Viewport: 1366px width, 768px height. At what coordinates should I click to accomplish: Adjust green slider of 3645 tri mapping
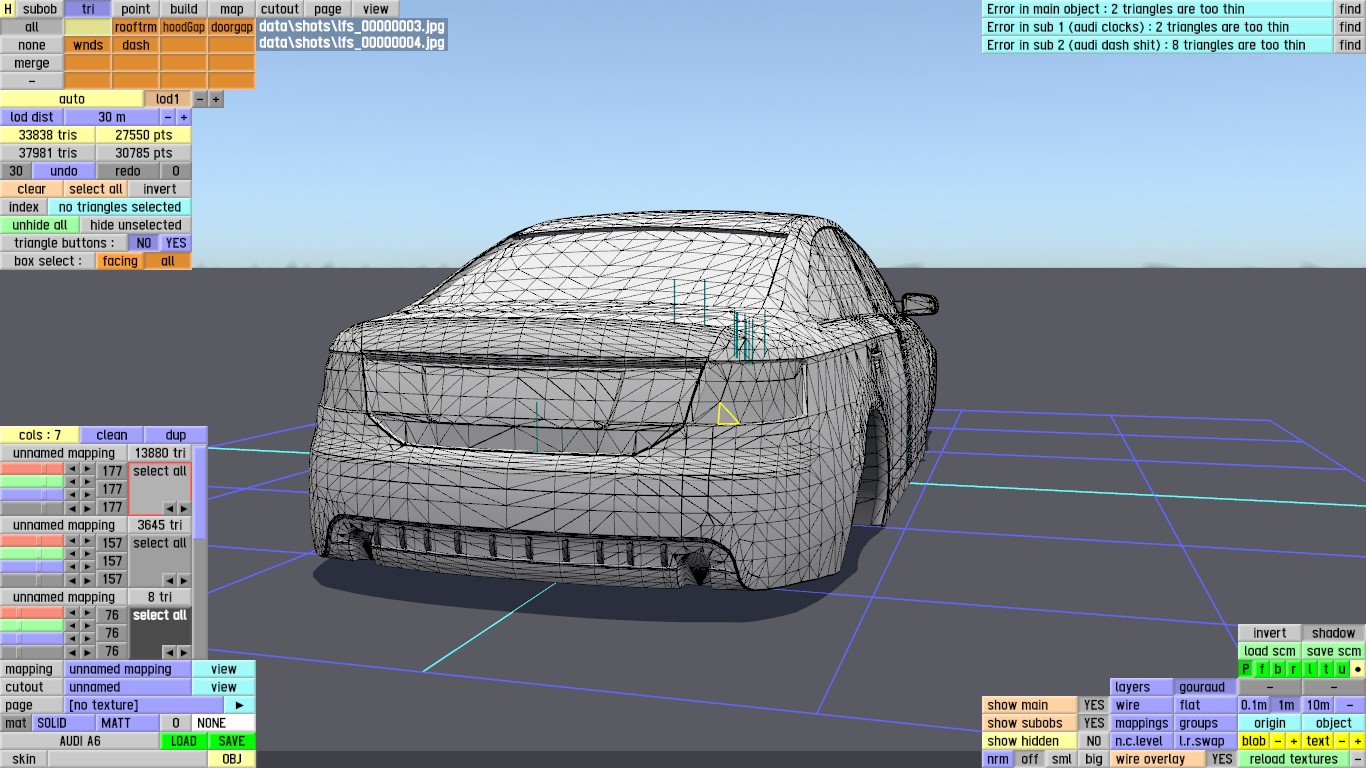coord(32,554)
